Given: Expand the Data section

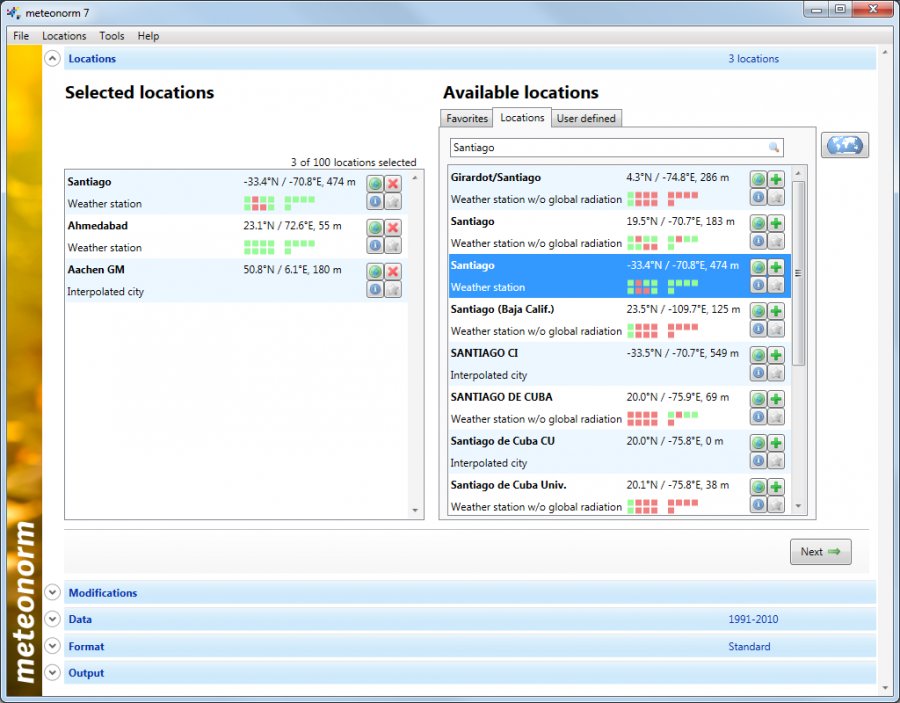Looking at the screenshot, I should [x=52, y=619].
